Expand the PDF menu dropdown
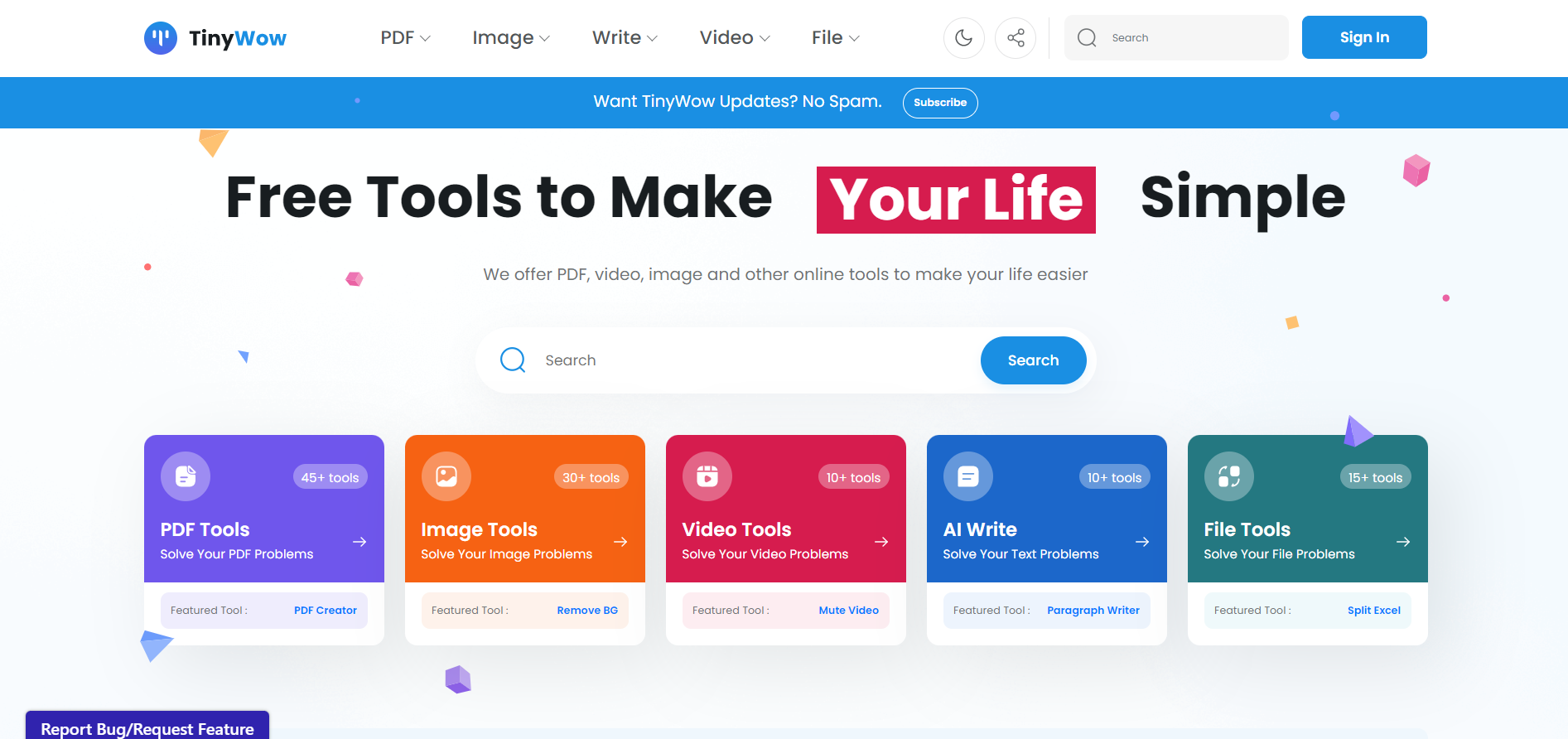The width and height of the screenshot is (1568, 739). (x=405, y=38)
